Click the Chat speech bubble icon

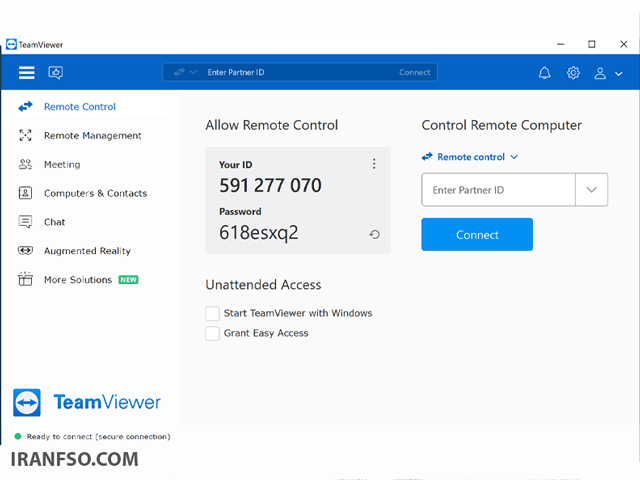coord(25,222)
